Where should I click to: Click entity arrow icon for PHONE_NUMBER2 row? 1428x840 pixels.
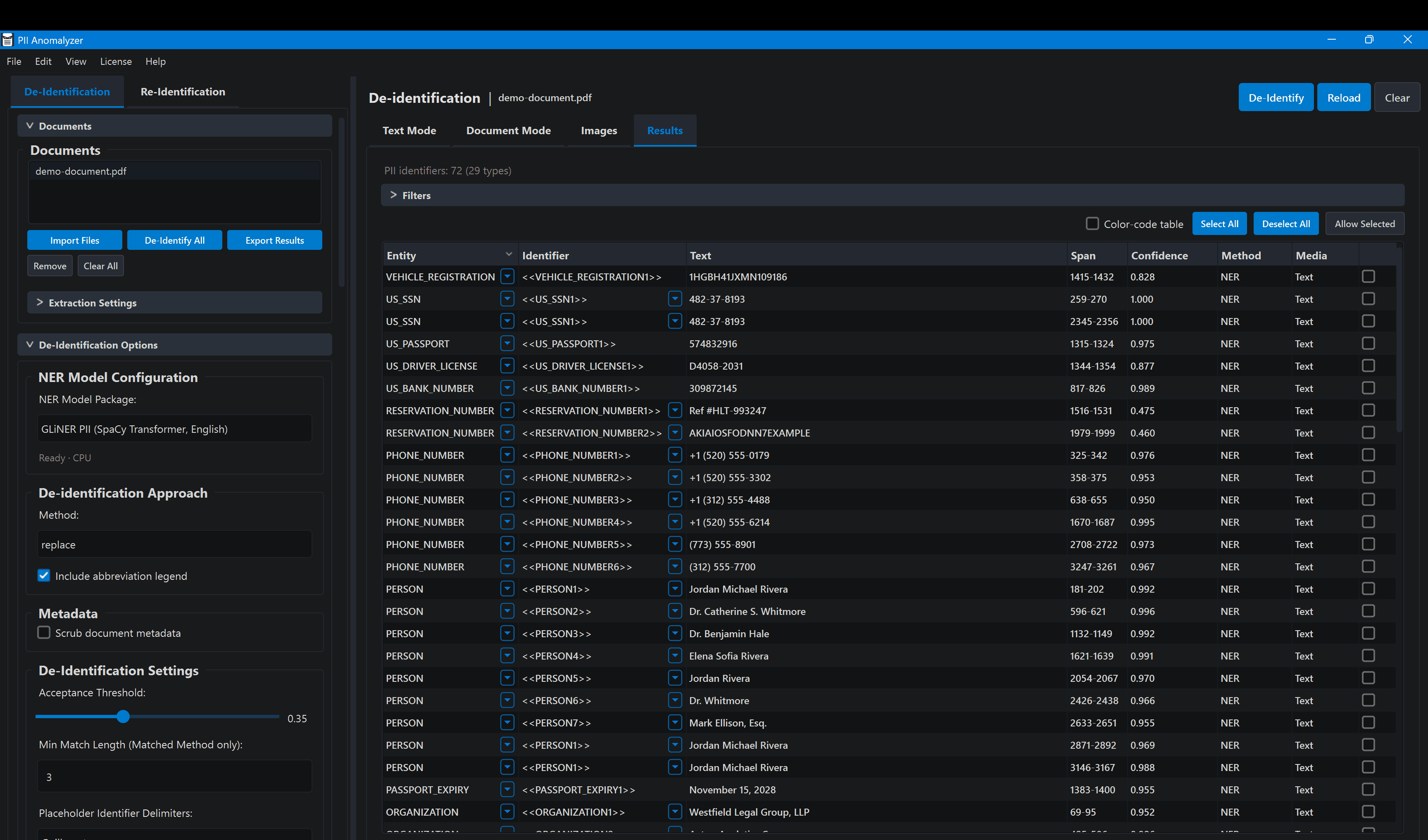pos(507,477)
